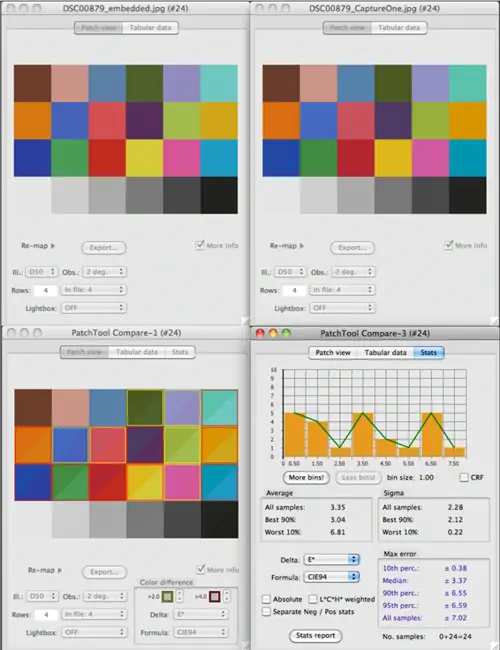Viewport: 500px width, 650px height.
Task: Check Separate Neg / Pos stats
Action: click(x=267, y=611)
